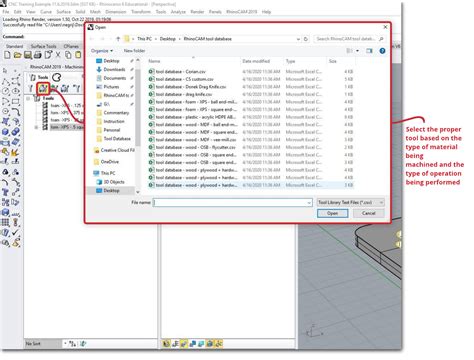
Task: Select Pictures in navigation pane
Action: (111, 87)
